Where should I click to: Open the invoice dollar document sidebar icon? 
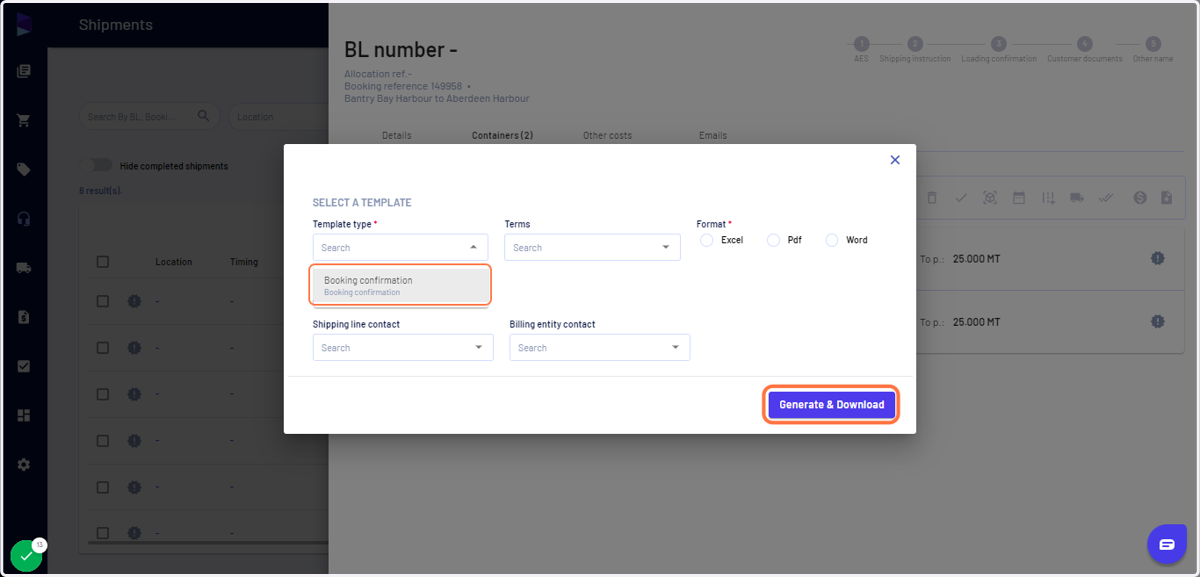point(24,317)
